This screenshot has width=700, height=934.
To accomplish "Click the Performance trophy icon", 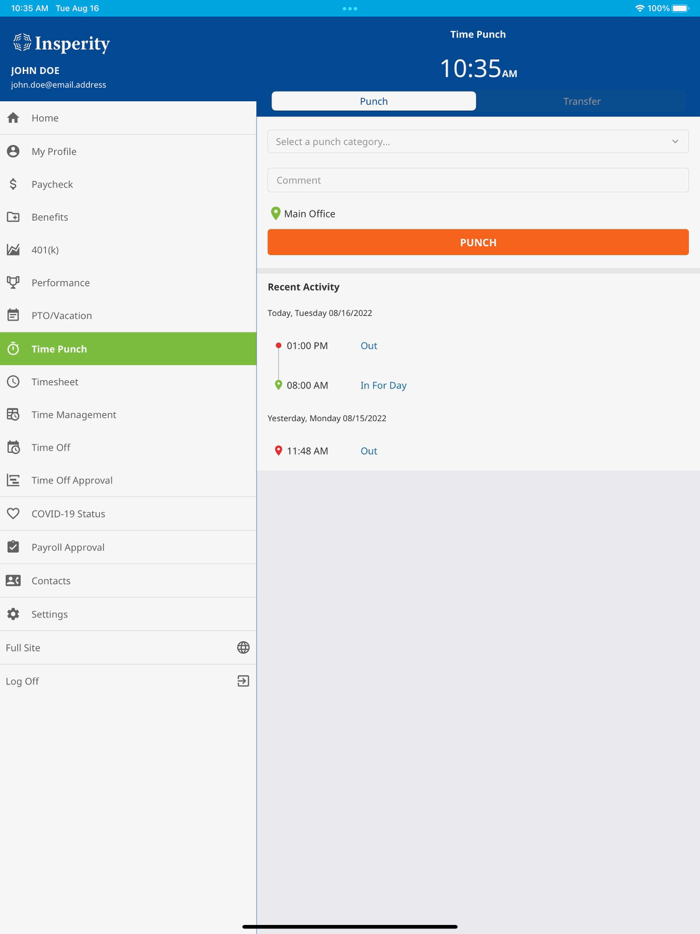I will click(x=13, y=282).
